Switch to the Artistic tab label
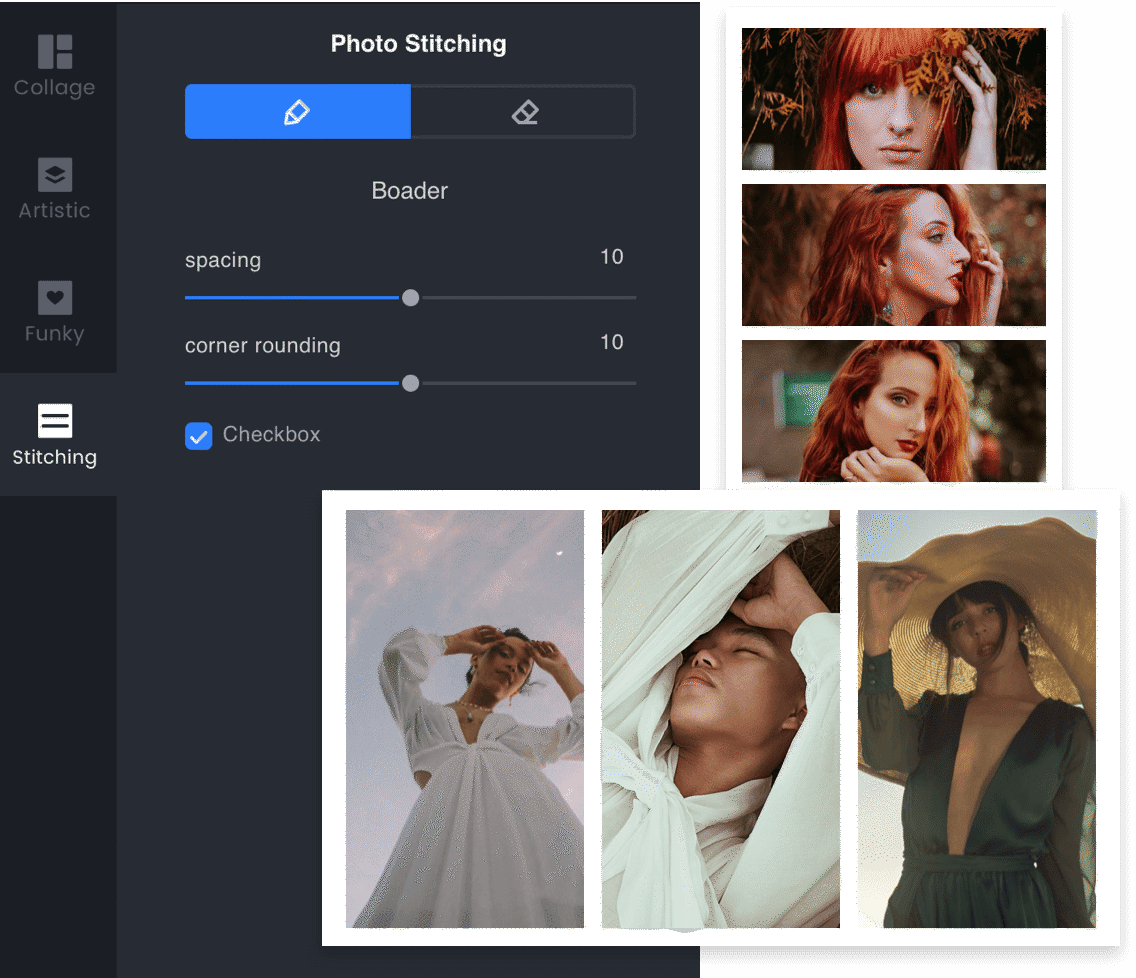Viewport: 1136px width, 978px height. pos(54,210)
